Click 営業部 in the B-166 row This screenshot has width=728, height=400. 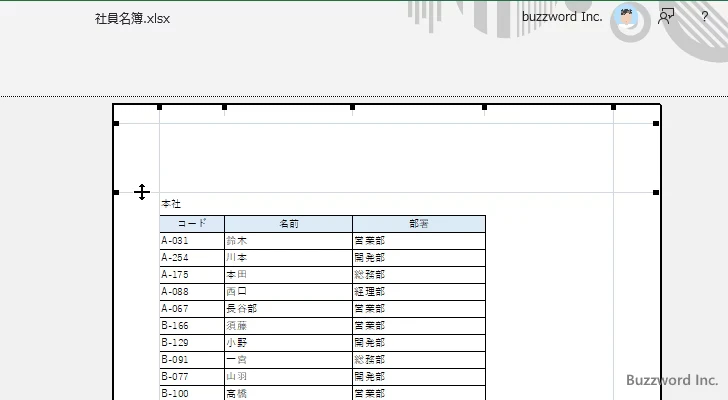pyautogui.click(x=370, y=326)
